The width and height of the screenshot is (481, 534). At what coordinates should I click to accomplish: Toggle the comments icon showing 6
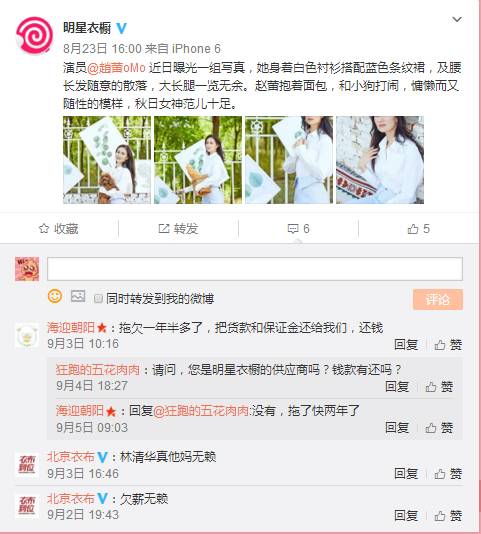pyautogui.click(x=298, y=229)
